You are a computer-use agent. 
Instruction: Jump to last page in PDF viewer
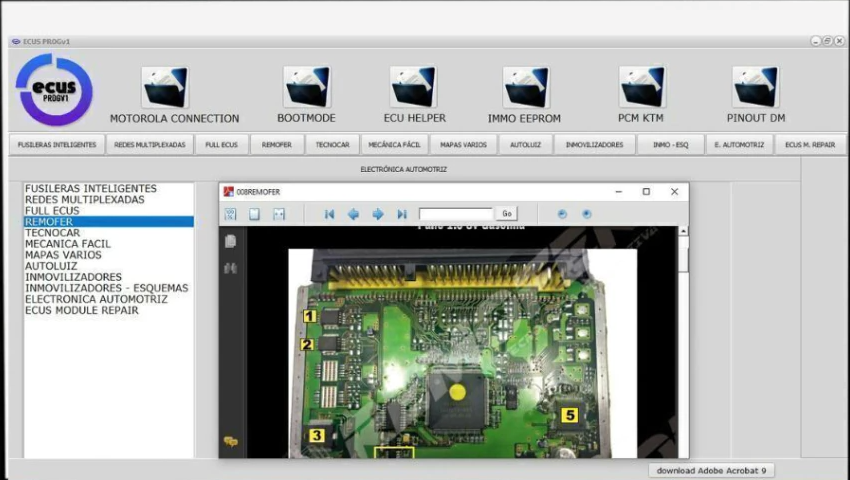402,214
